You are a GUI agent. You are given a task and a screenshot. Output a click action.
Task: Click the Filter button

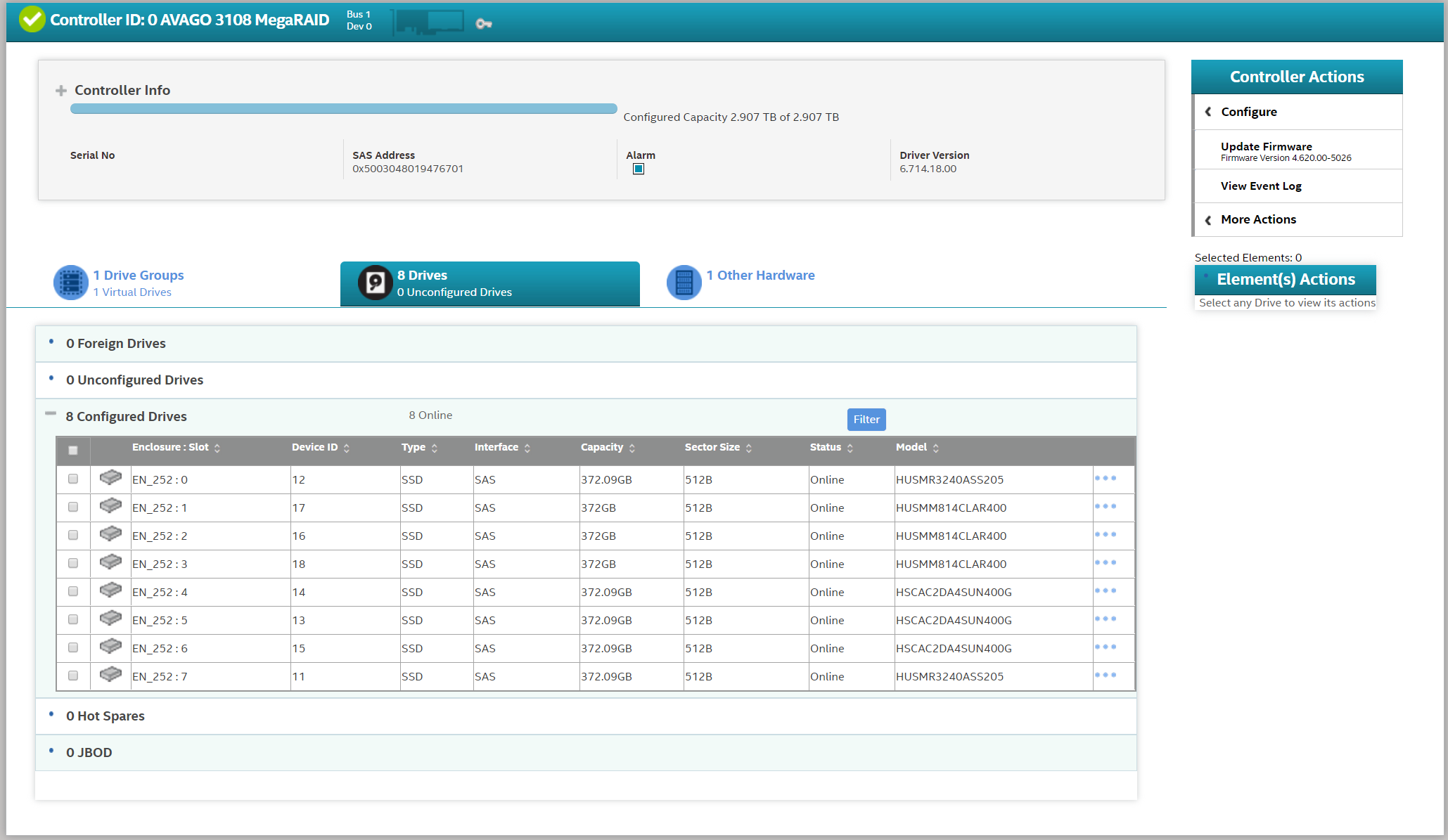pyautogui.click(x=866, y=420)
